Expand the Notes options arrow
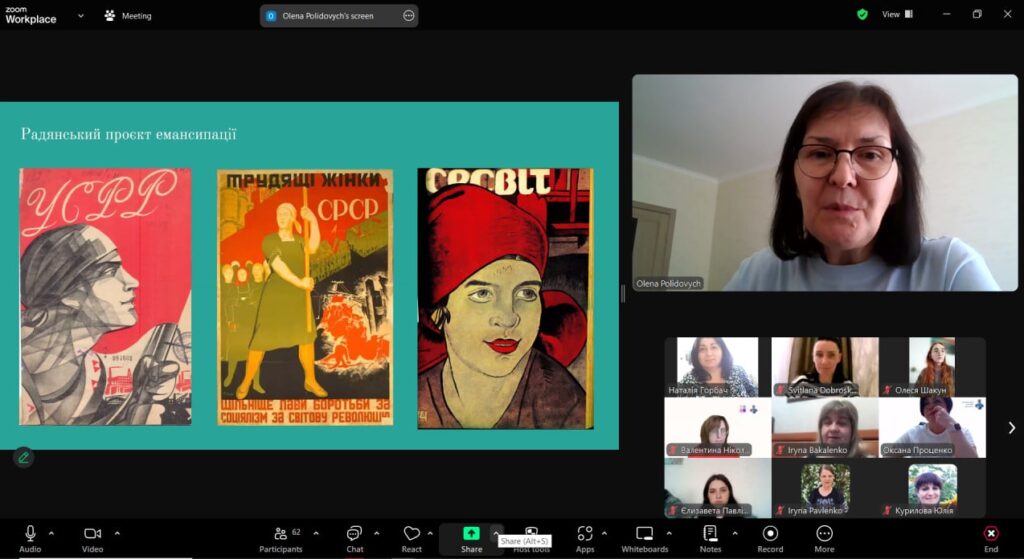The width and height of the screenshot is (1024, 559). [x=735, y=534]
